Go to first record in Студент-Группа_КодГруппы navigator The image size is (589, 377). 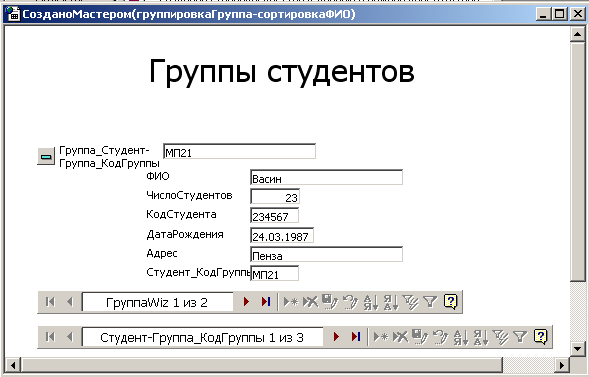point(50,337)
